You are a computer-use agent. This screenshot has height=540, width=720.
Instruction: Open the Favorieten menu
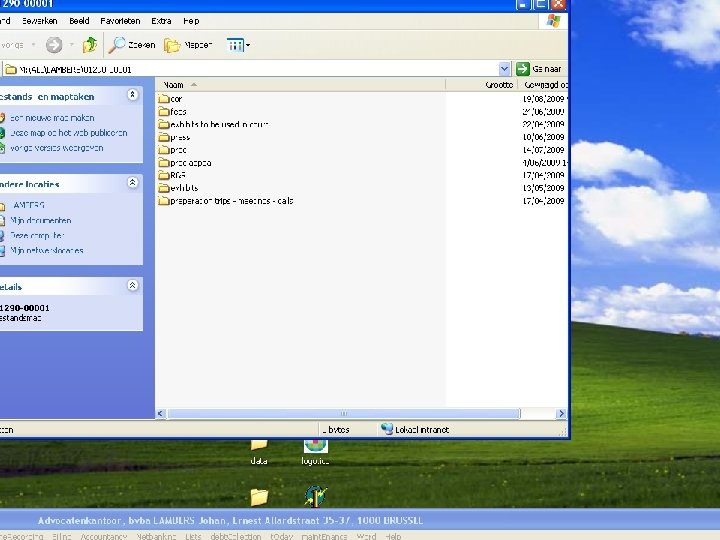click(x=120, y=20)
